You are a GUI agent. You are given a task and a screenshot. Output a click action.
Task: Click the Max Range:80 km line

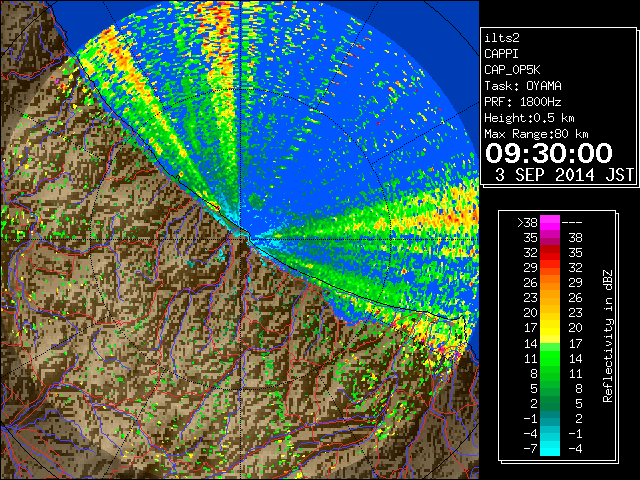(x=536, y=134)
